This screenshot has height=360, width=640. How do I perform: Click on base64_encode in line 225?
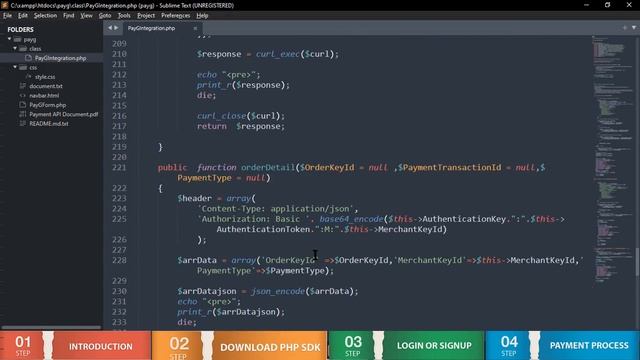pyautogui.click(x=351, y=219)
